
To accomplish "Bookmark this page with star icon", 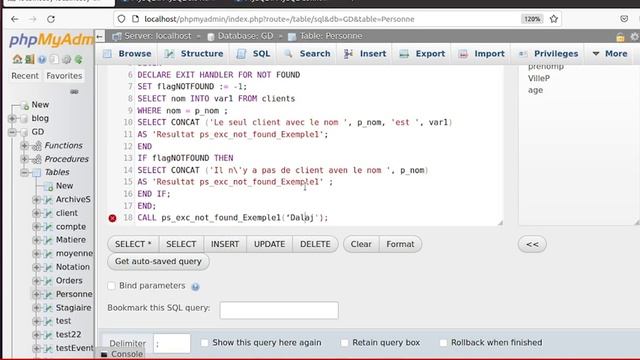I will click(x=553, y=19).
